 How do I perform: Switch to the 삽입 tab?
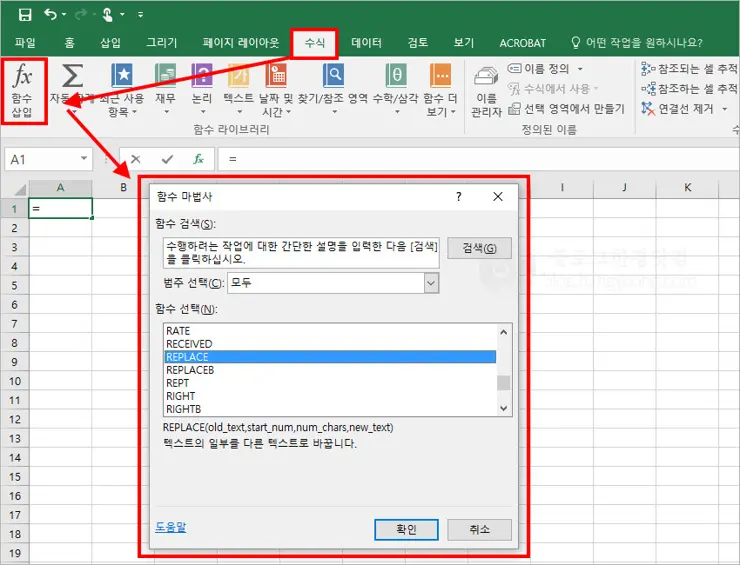click(110, 43)
